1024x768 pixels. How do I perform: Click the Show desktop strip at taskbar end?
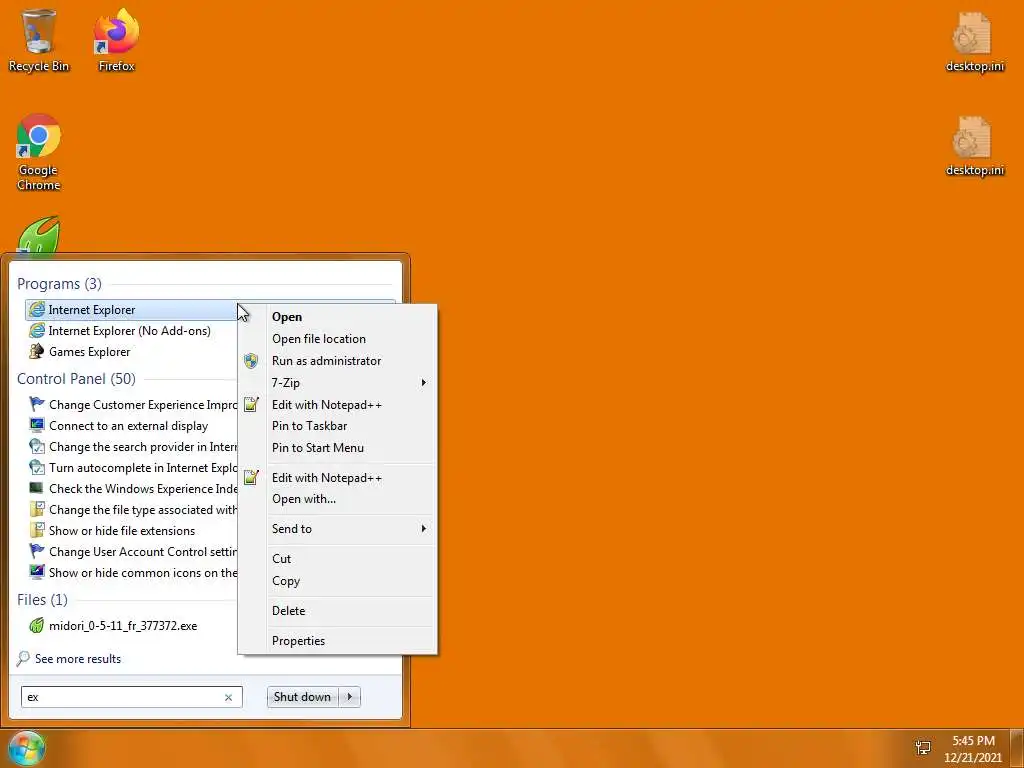(x=1017, y=749)
